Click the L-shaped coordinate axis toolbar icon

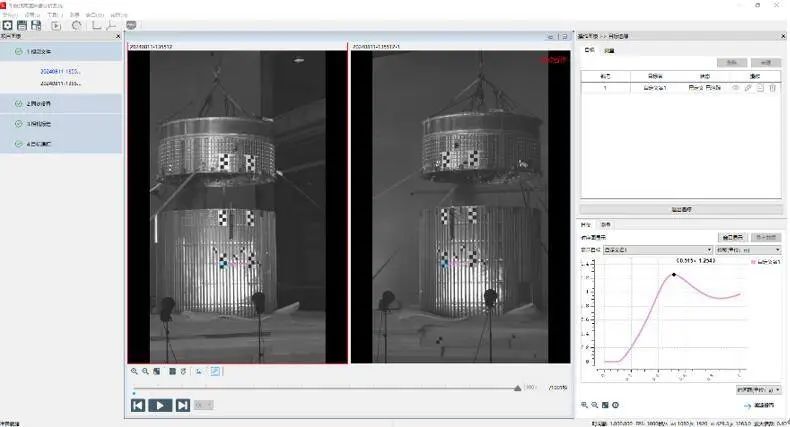pos(96,25)
